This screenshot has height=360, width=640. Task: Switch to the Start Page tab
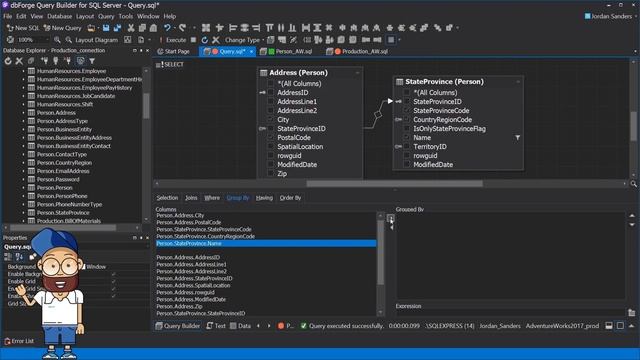[x=173, y=51]
